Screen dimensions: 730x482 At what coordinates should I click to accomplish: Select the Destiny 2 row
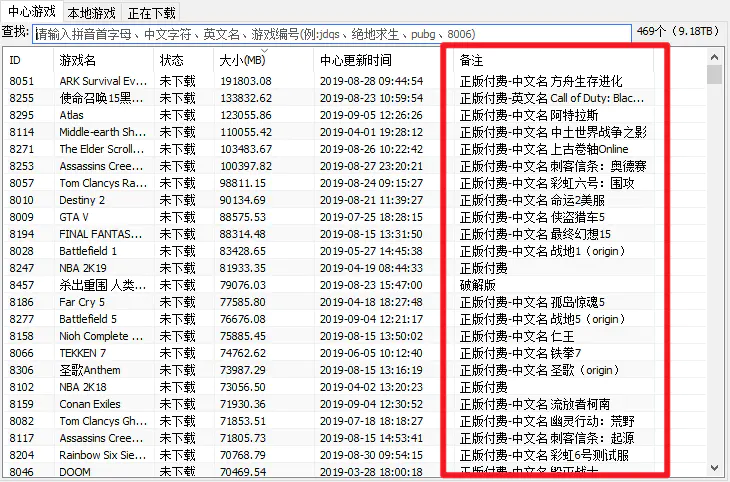(x=355, y=200)
